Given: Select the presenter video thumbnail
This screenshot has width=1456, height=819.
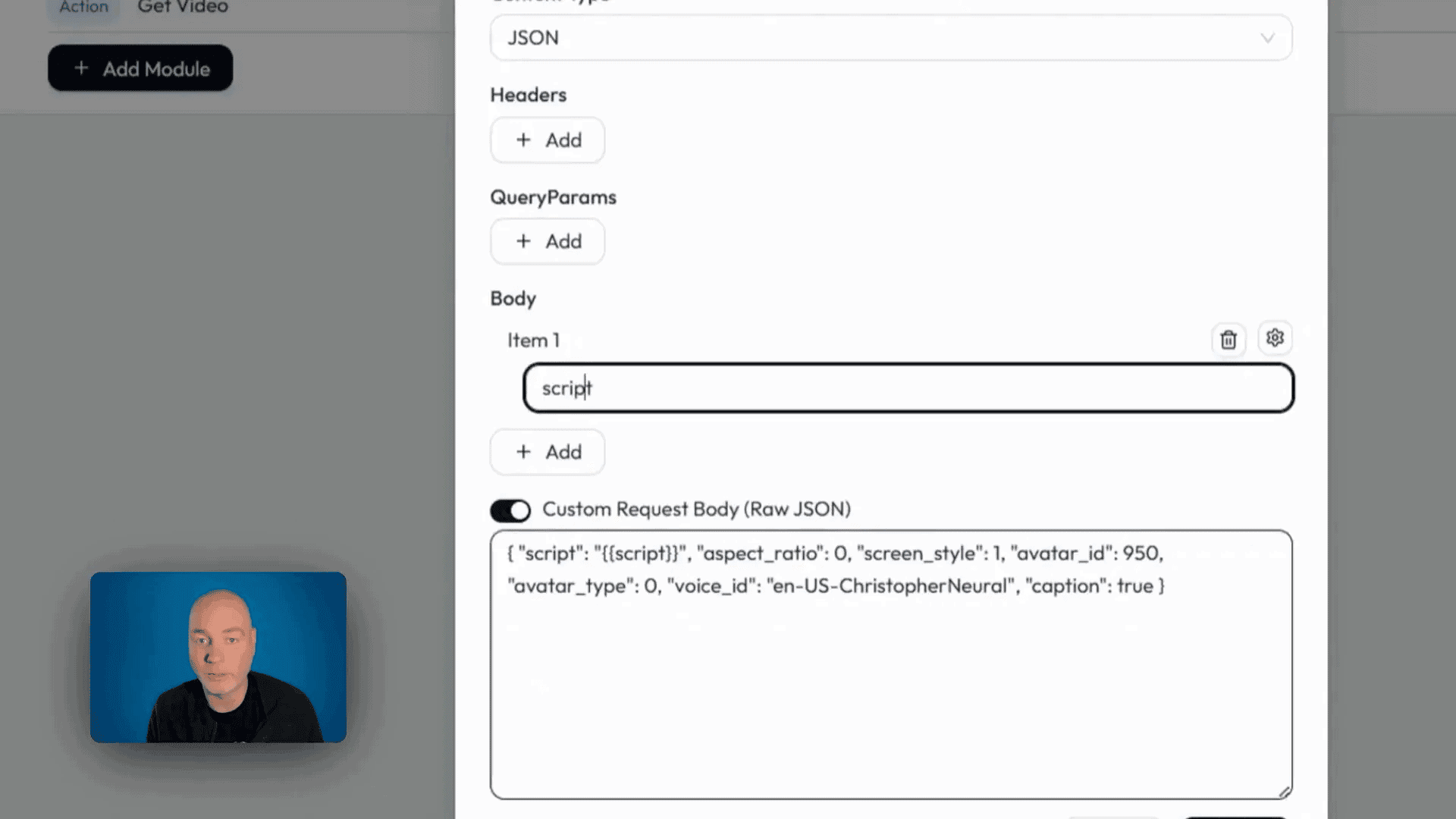Looking at the screenshot, I should [218, 657].
